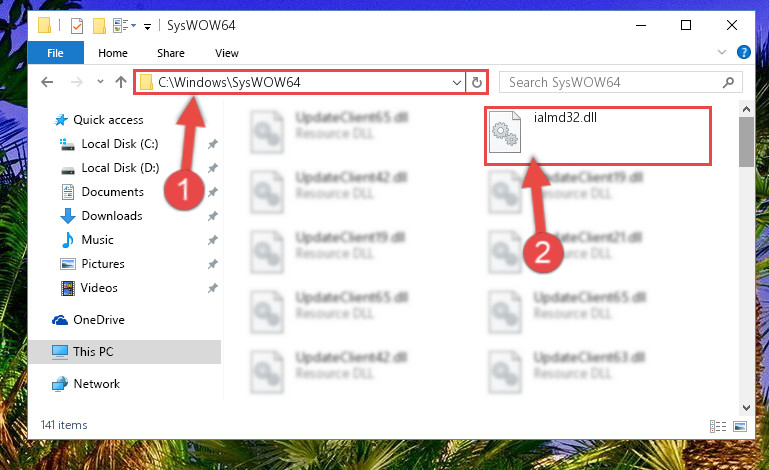
Task: Expand the ribbon with the chevron
Action: (x=722, y=52)
